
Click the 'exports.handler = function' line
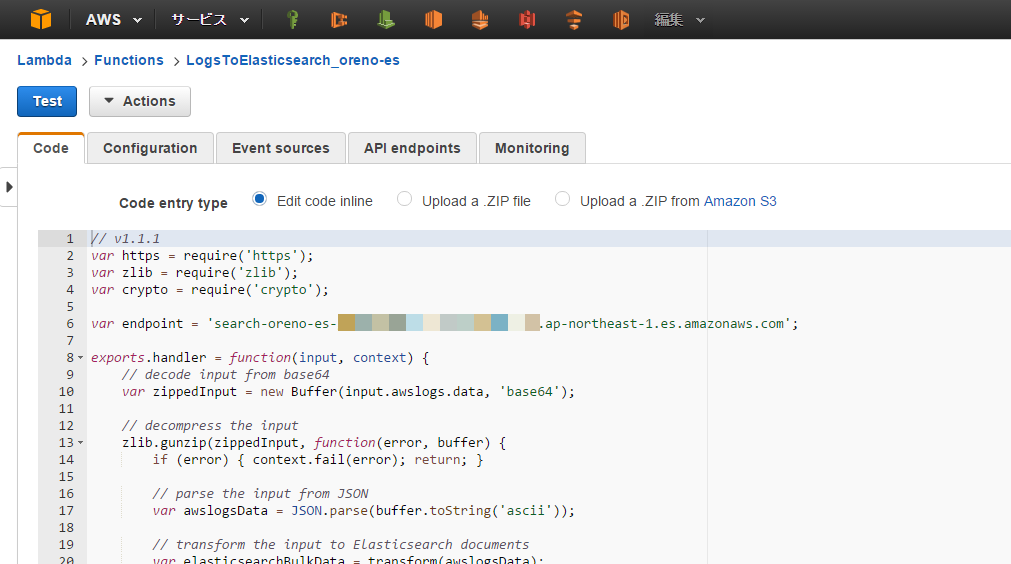(x=260, y=358)
